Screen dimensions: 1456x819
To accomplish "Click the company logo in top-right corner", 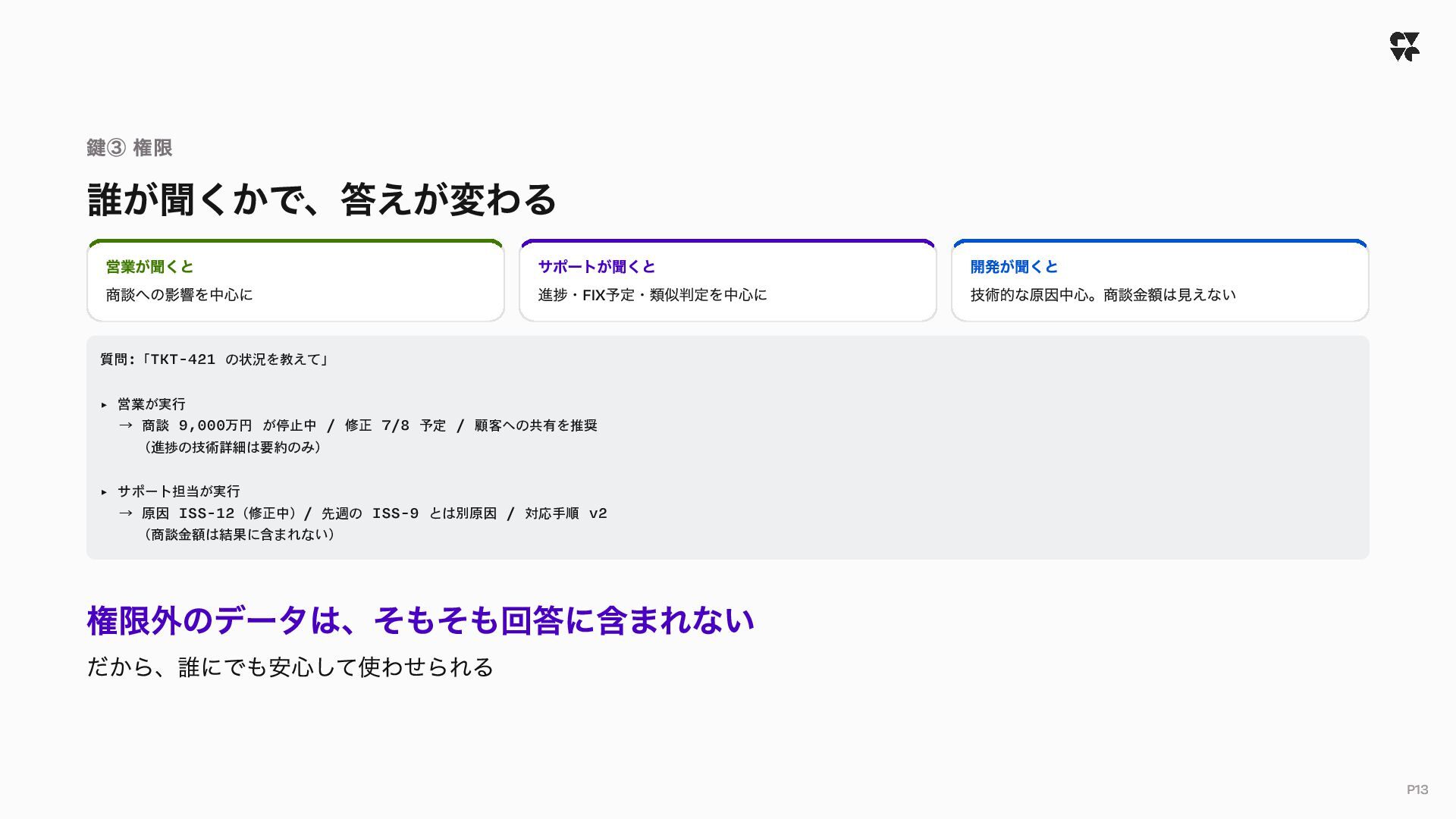I will tap(1404, 46).
